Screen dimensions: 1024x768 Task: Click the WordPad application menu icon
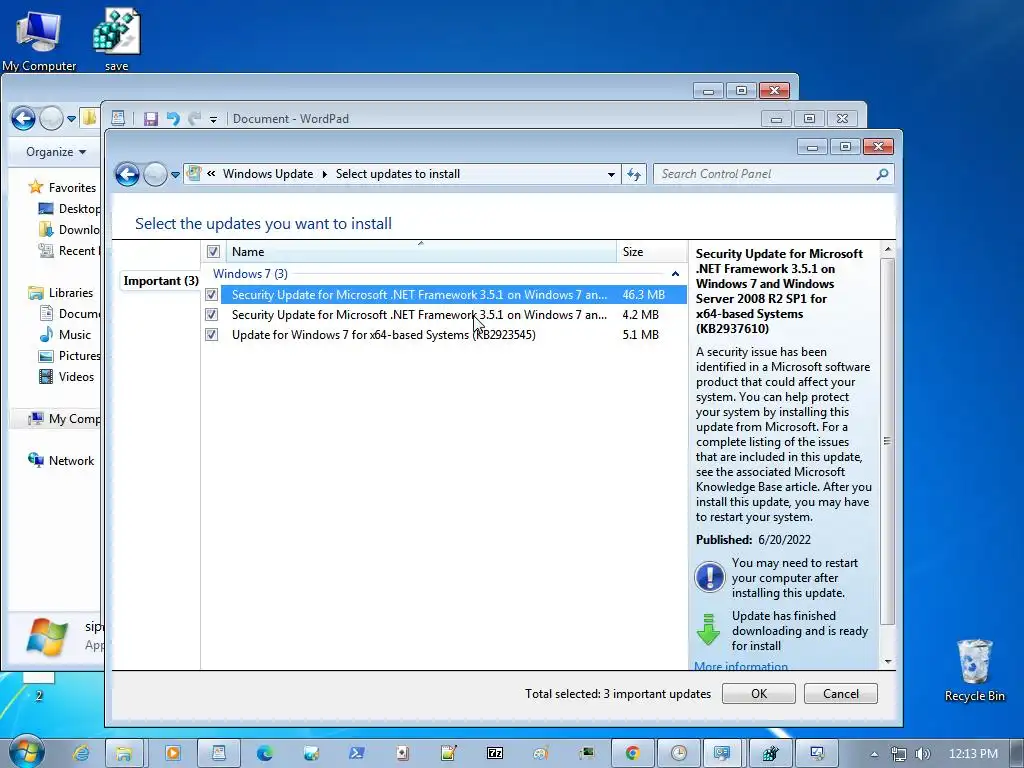[118, 118]
